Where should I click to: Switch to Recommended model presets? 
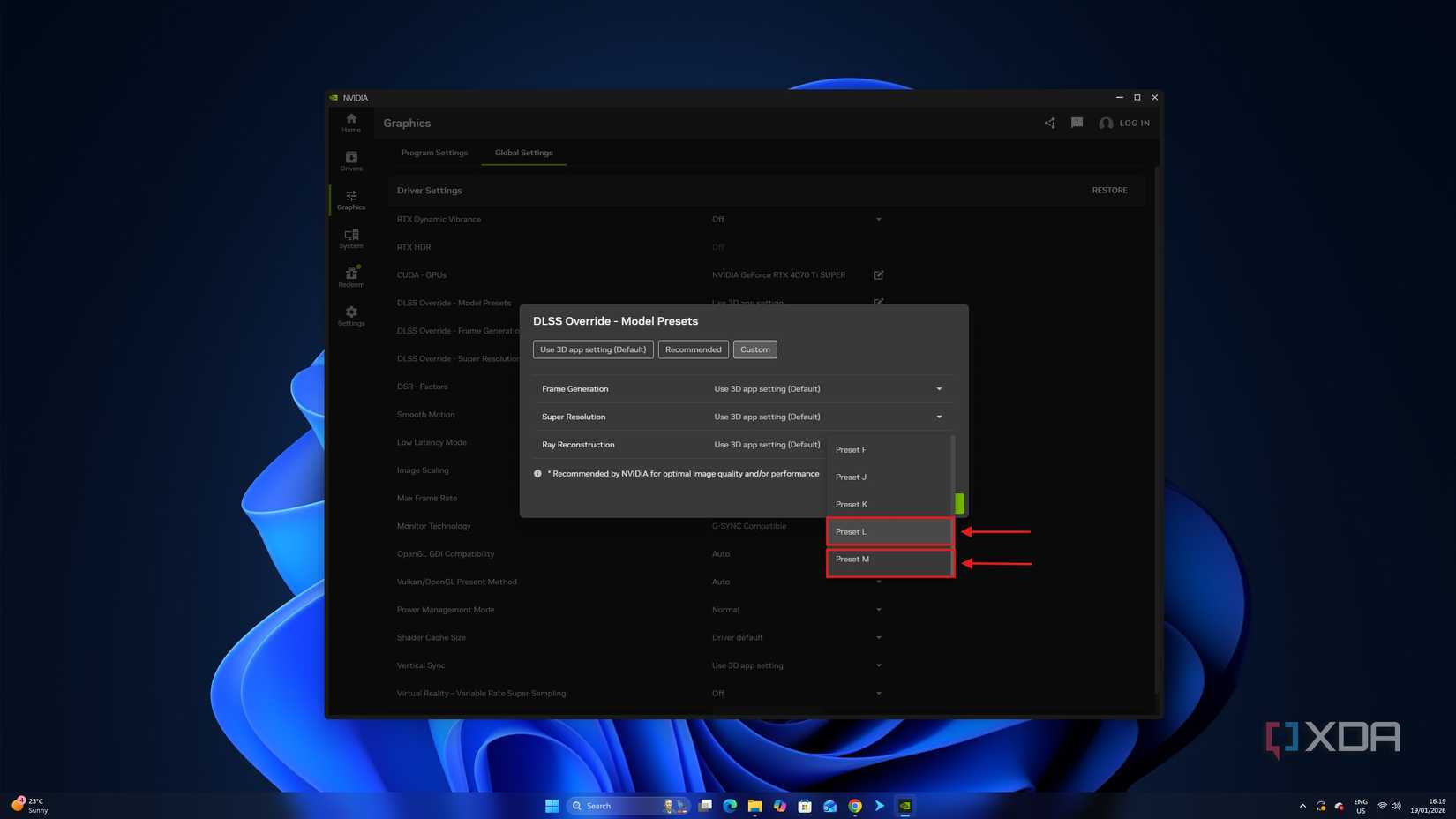coord(693,349)
